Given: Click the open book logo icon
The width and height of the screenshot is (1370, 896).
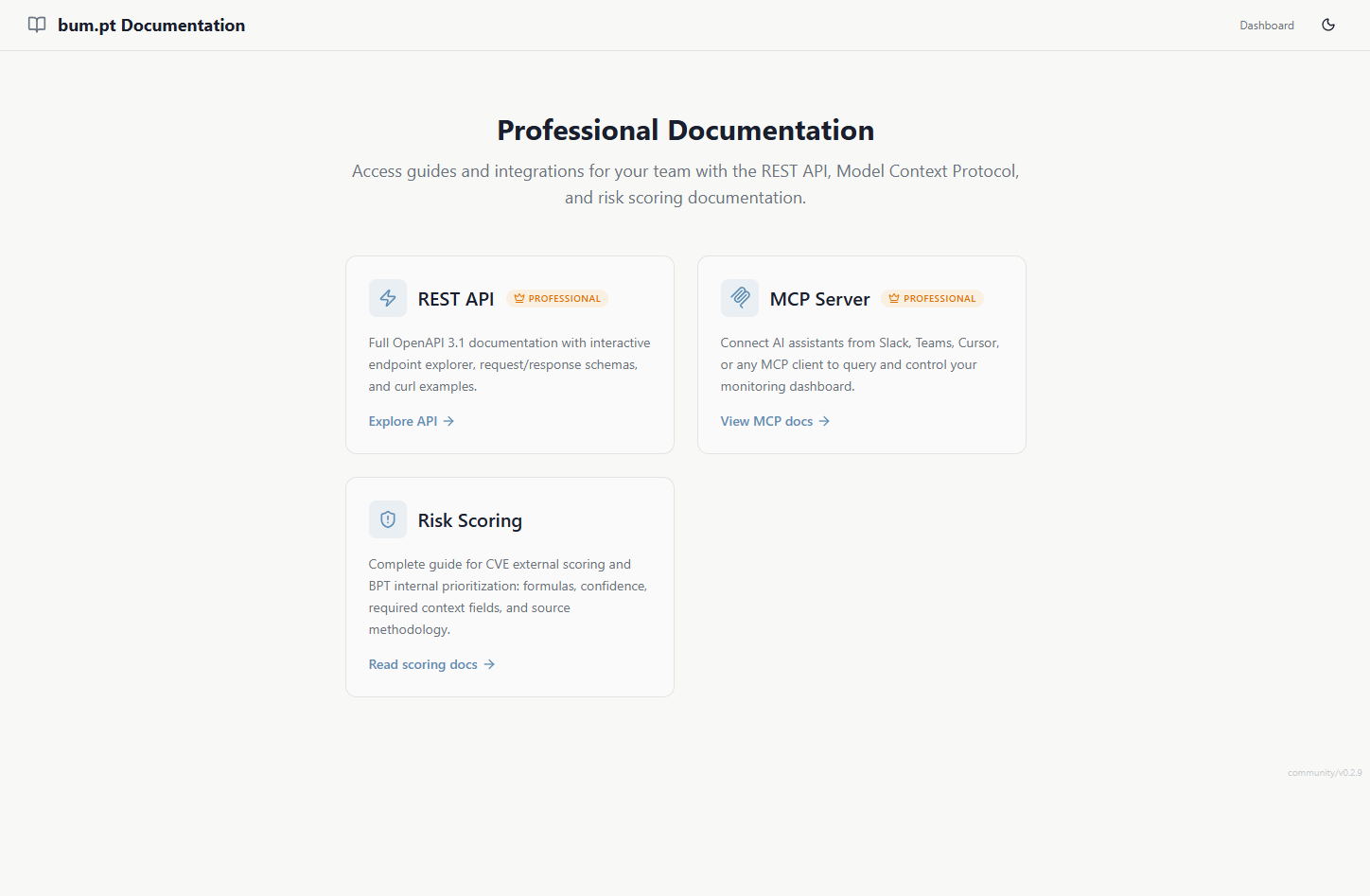Looking at the screenshot, I should point(37,25).
